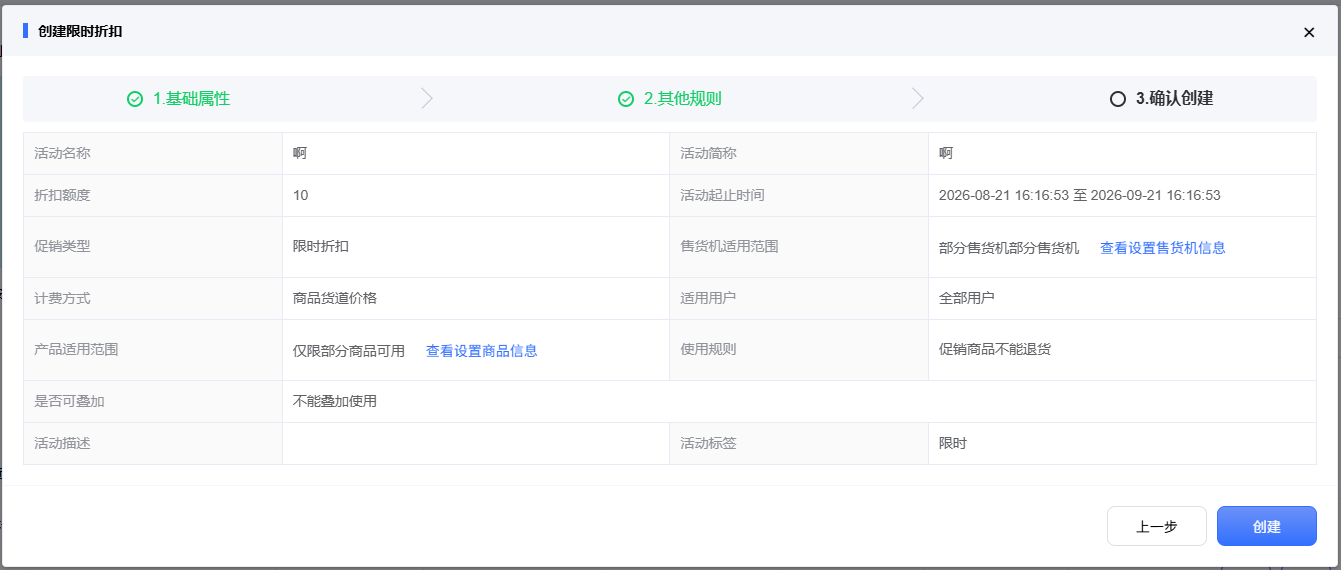
Task: Open 查看设置商品信息 link
Action: tap(482, 351)
